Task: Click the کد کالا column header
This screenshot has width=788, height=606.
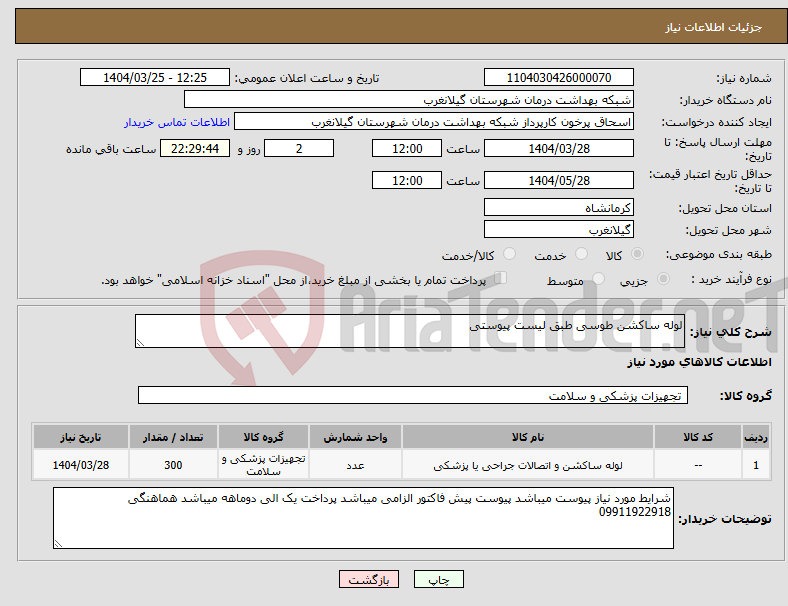Action: 698,437
